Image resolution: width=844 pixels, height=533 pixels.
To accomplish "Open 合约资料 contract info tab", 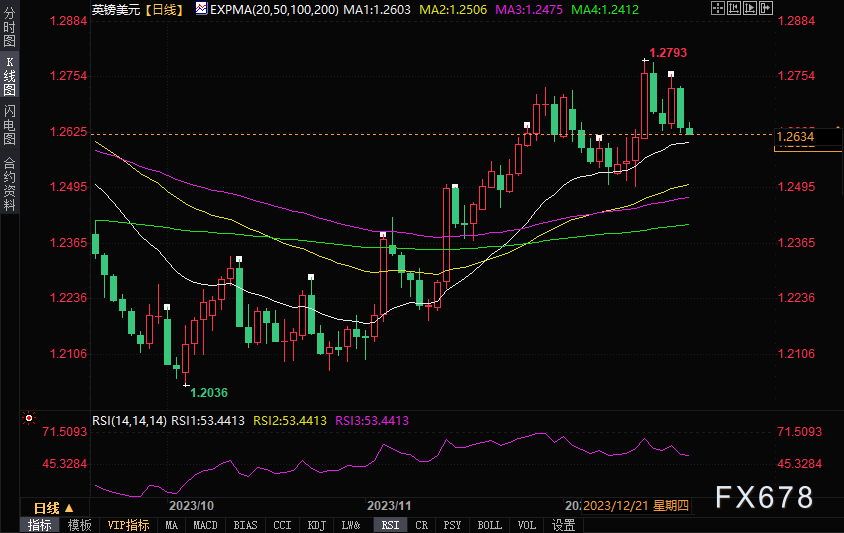I will tap(9, 183).
